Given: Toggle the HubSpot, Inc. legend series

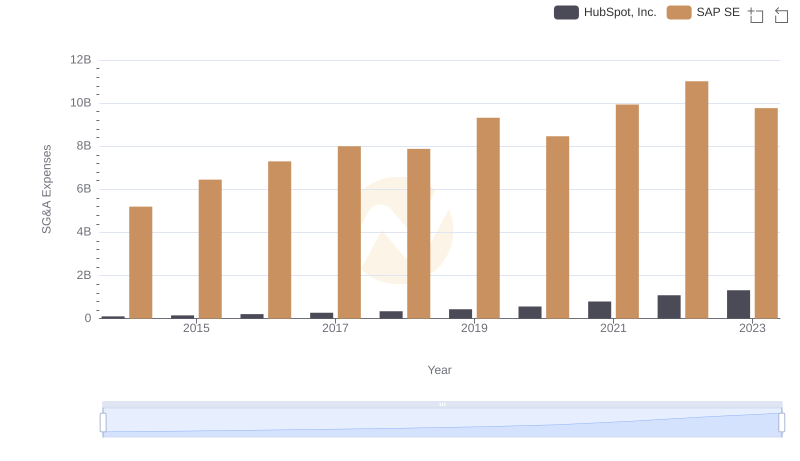Looking at the screenshot, I should click(x=605, y=12).
